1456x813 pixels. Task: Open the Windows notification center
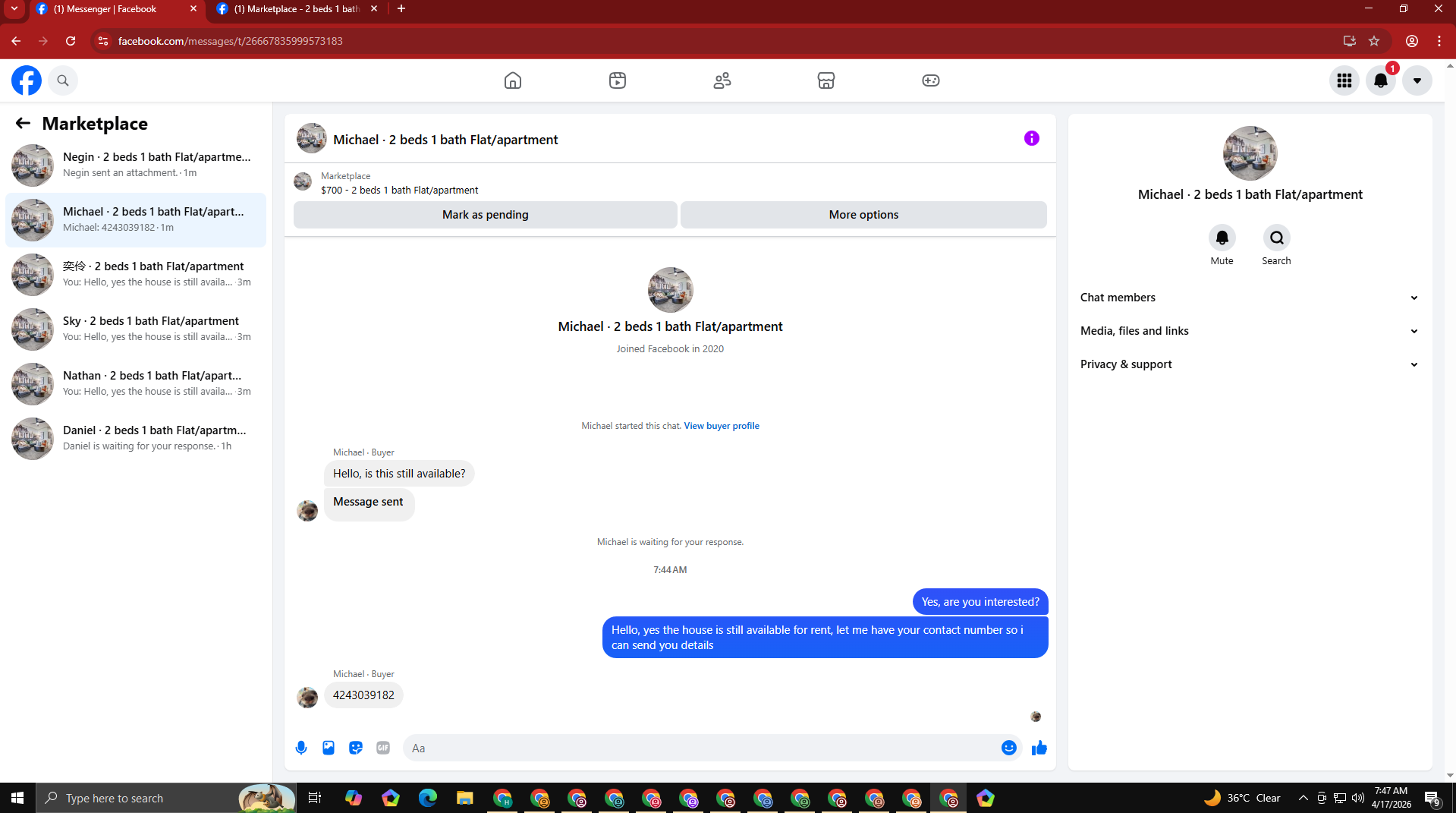(1432, 798)
